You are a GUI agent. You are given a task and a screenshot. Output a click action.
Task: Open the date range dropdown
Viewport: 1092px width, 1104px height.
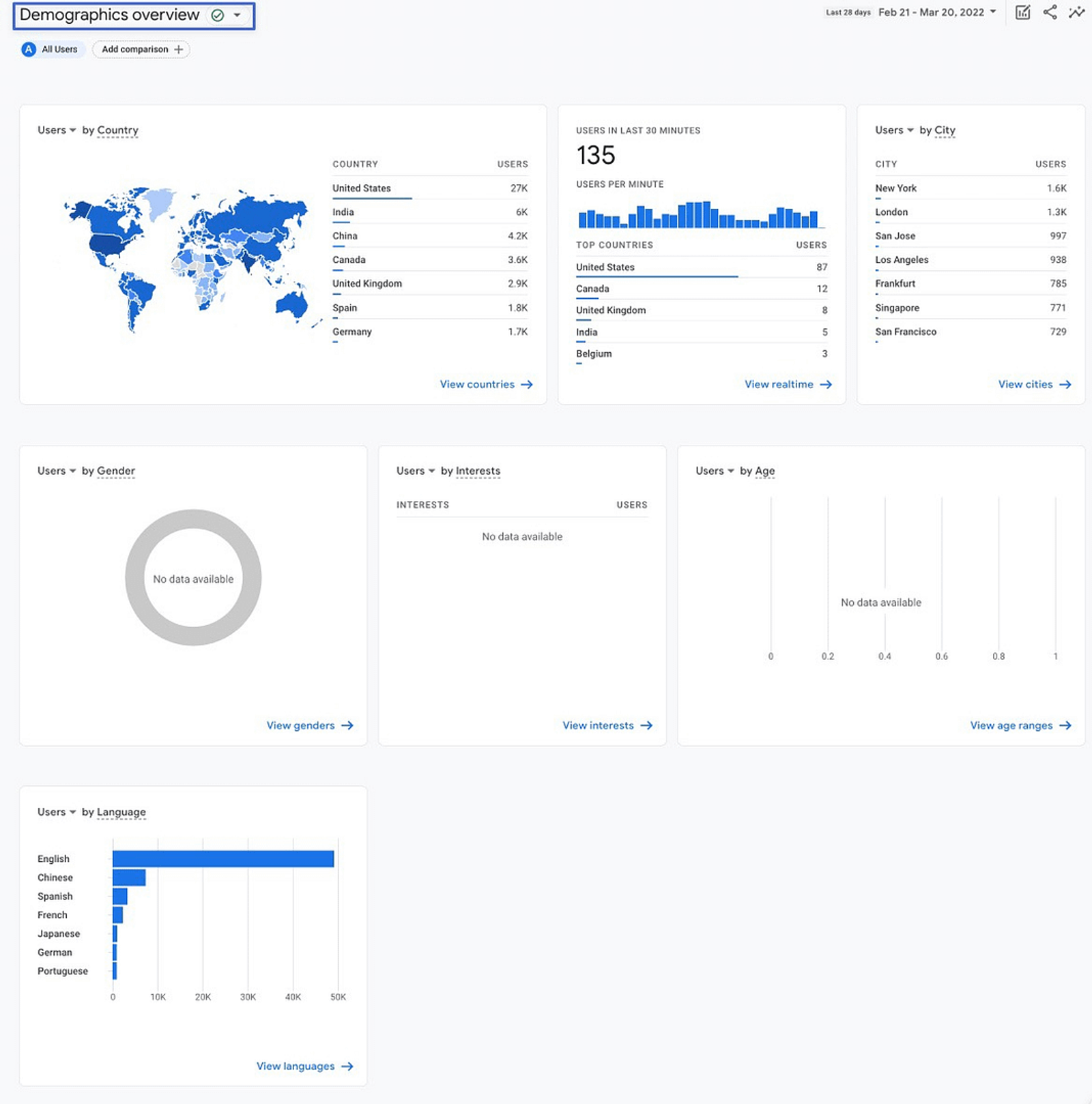click(x=937, y=12)
